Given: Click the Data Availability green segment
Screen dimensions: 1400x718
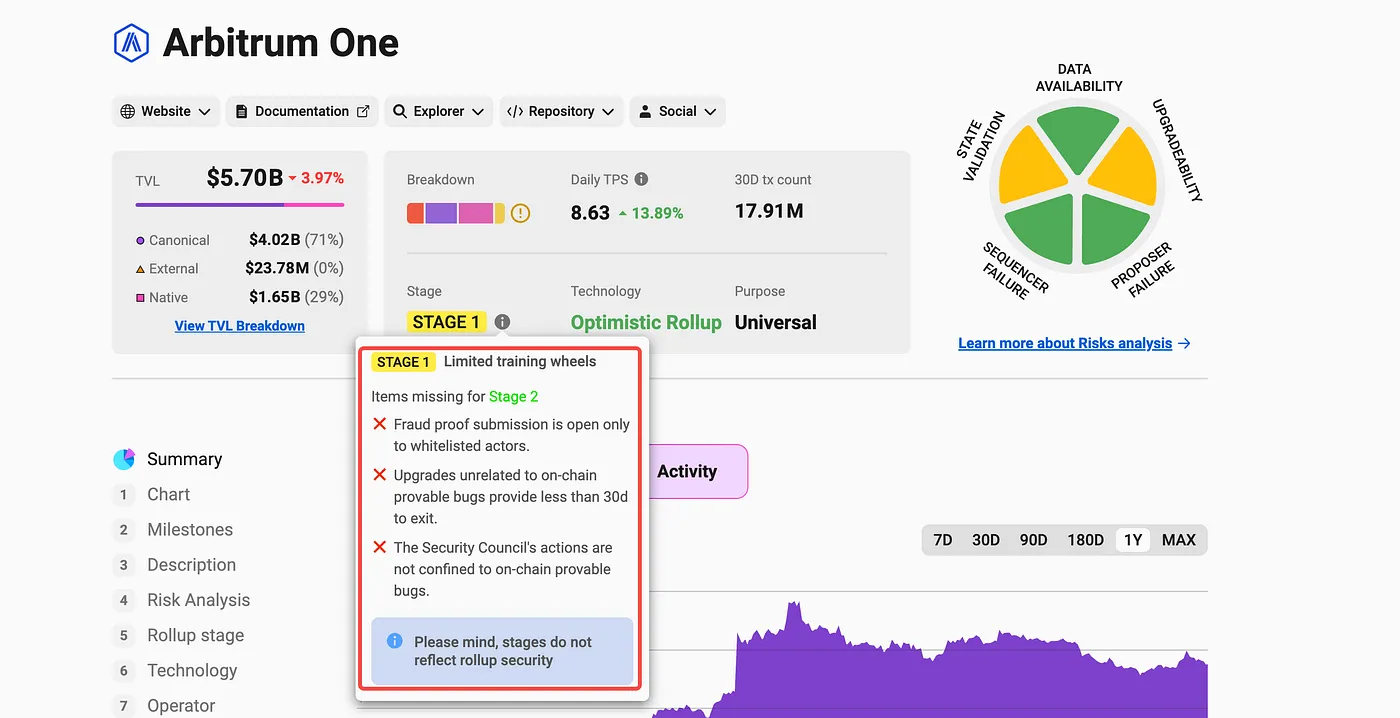Looking at the screenshot, I should coord(1077,138).
